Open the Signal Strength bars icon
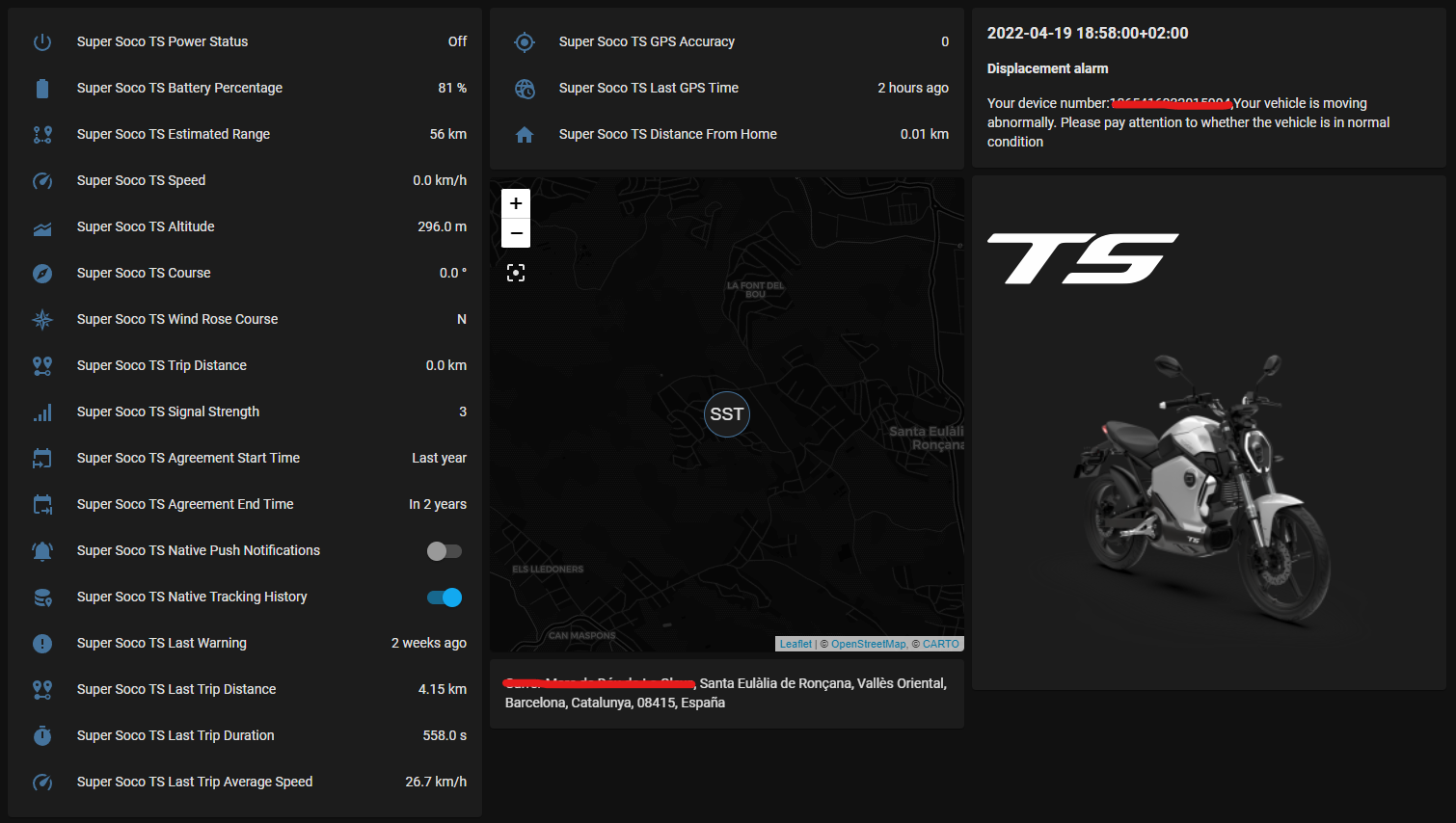Screen dimensions: 1456x823 (x=42, y=411)
